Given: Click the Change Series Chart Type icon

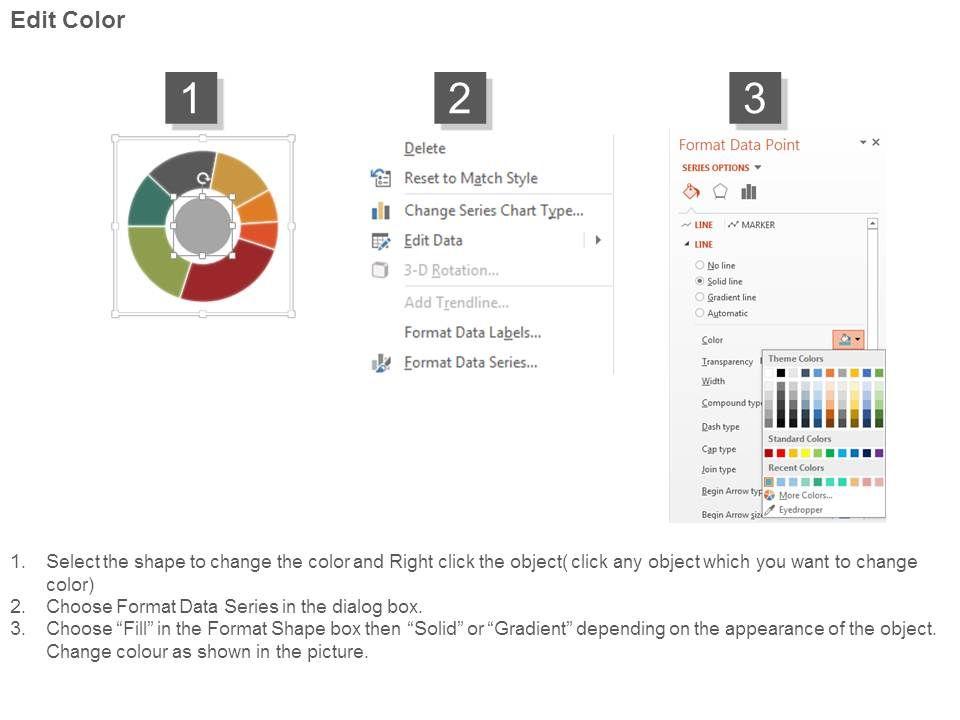Looking at the screenshot, I should [381, 211].
